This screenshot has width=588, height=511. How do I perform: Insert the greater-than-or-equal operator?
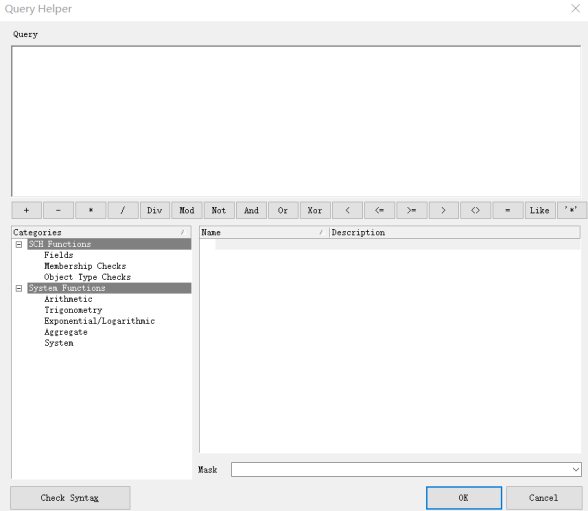[411, 210]
